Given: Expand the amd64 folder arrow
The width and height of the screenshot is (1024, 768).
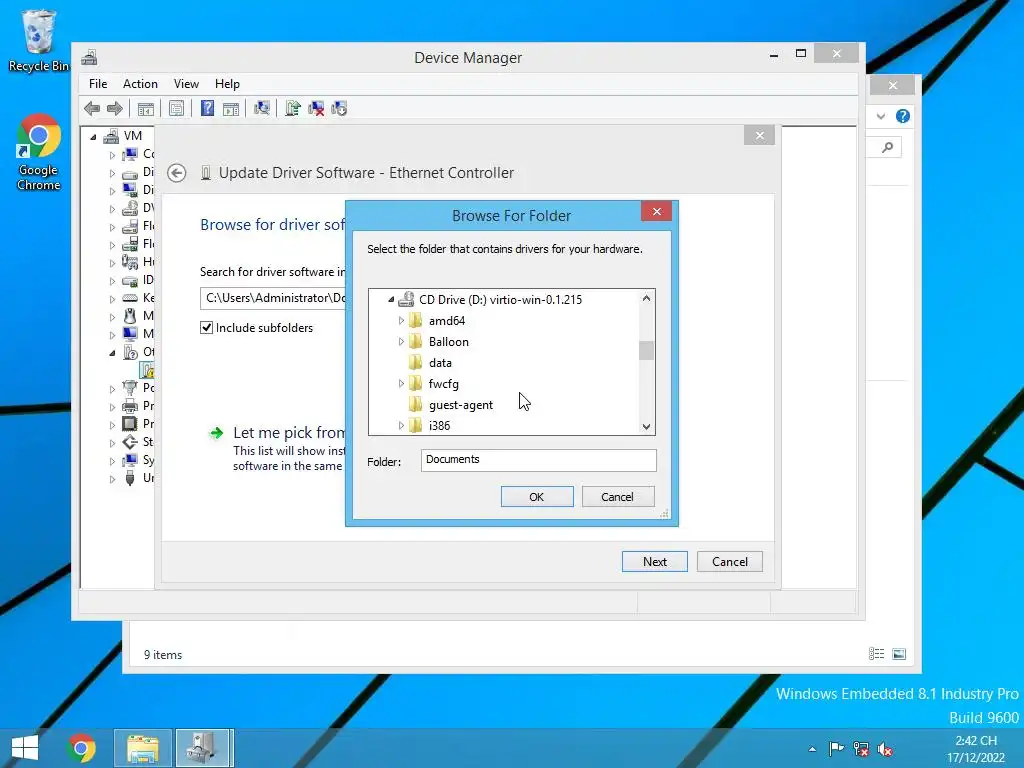Looking at the screenshot, I should pyautogui.click(x=401, y=321).
